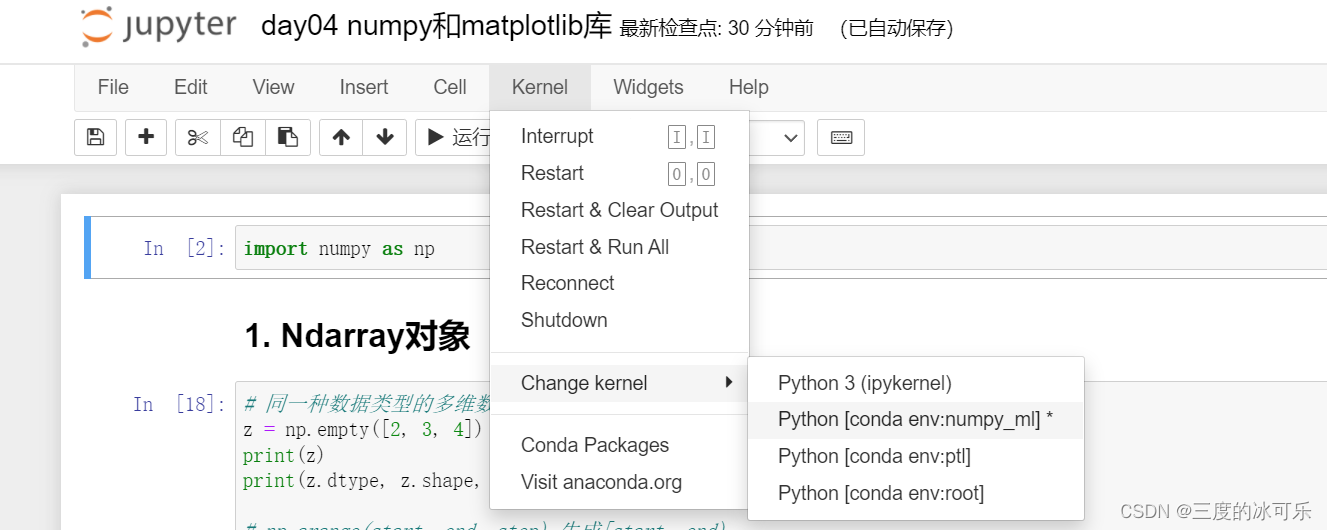This screenshot has width=1327, height=530.
Task: Close the open Kernel menu
Action: point(540,87)
